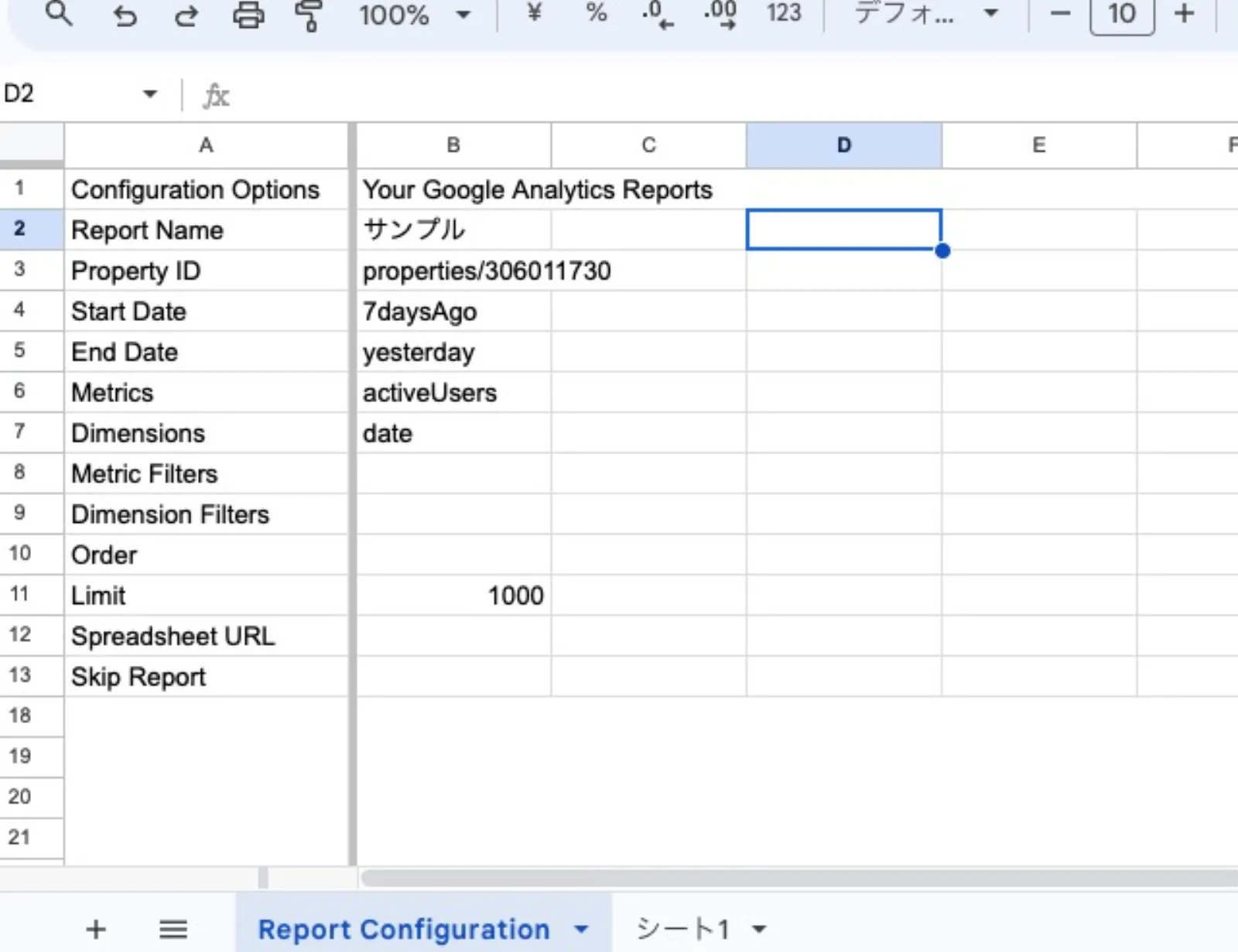1238x952 pixels.
Task: Select the cell containing サンプル
Action: point(453,230)
